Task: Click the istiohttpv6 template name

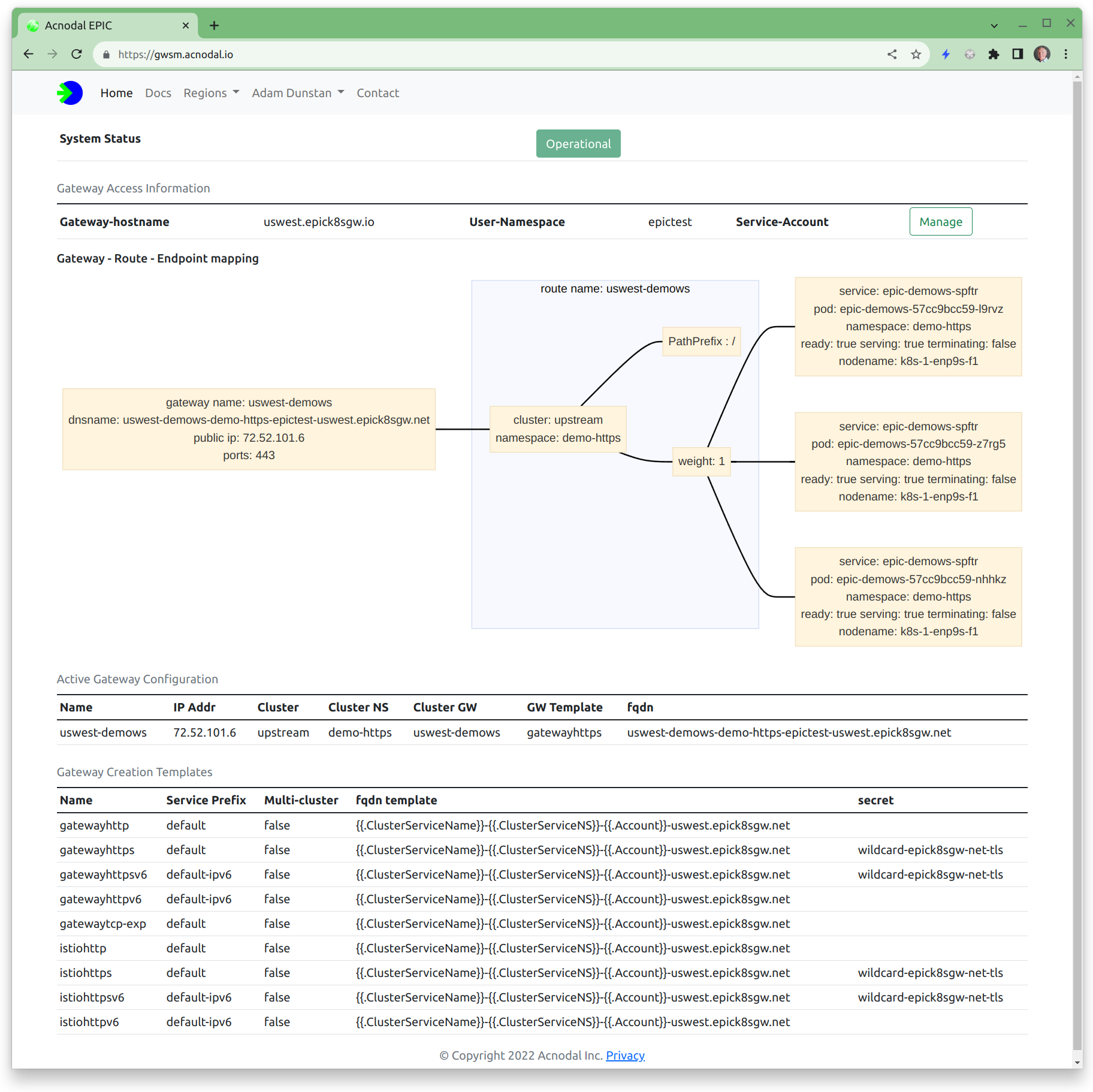Action: pos(89,1022)
